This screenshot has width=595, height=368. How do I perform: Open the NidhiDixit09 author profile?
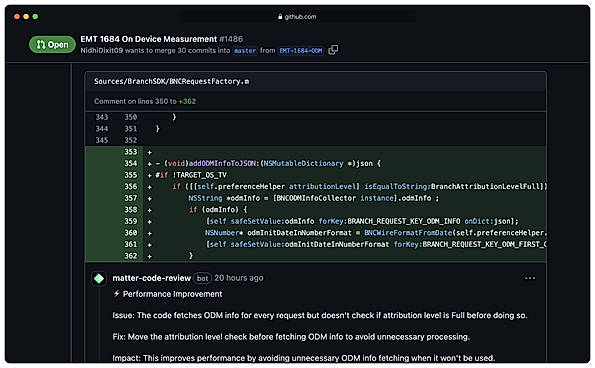(x=102, y=50)
